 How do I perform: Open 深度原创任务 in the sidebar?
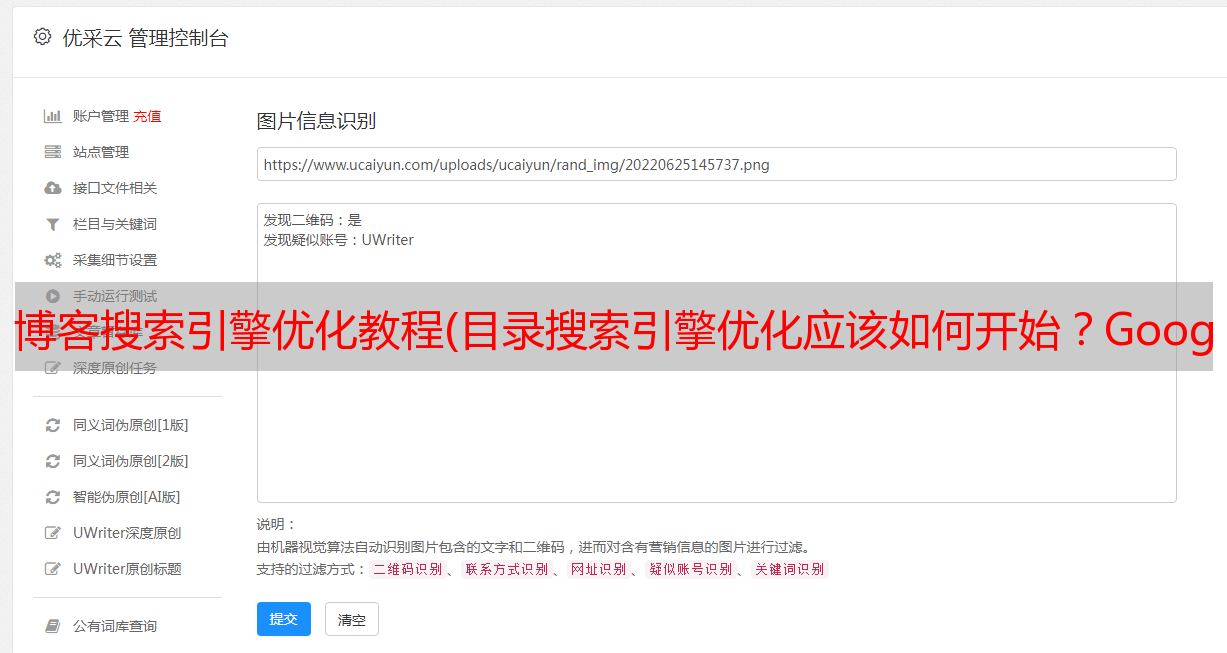tap(115, 368)
